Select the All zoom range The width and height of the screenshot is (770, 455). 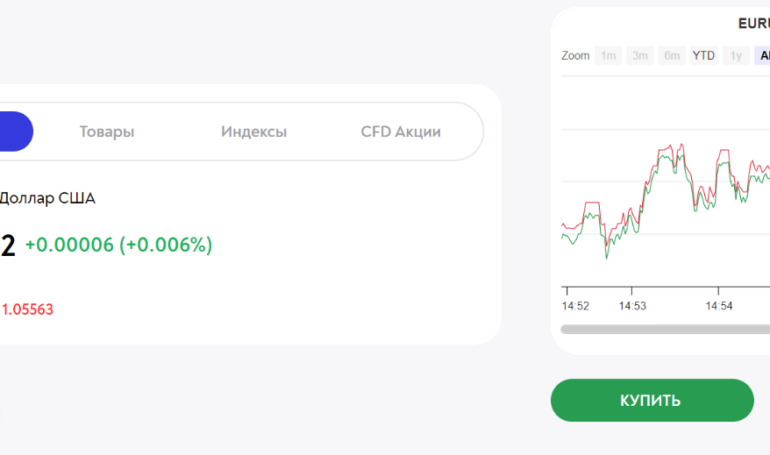pos(762,56)
